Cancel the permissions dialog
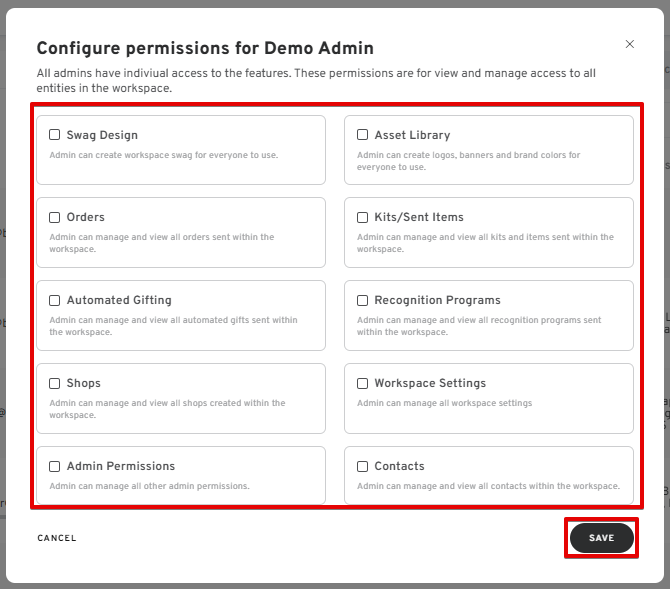The height and width of the screenshot is (589, 670). [x=57, y=538]
